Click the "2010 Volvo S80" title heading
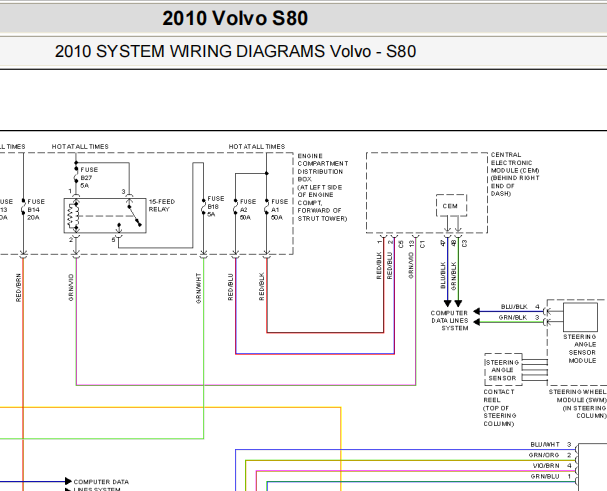The image size is (607, 491). click(235, 18)
